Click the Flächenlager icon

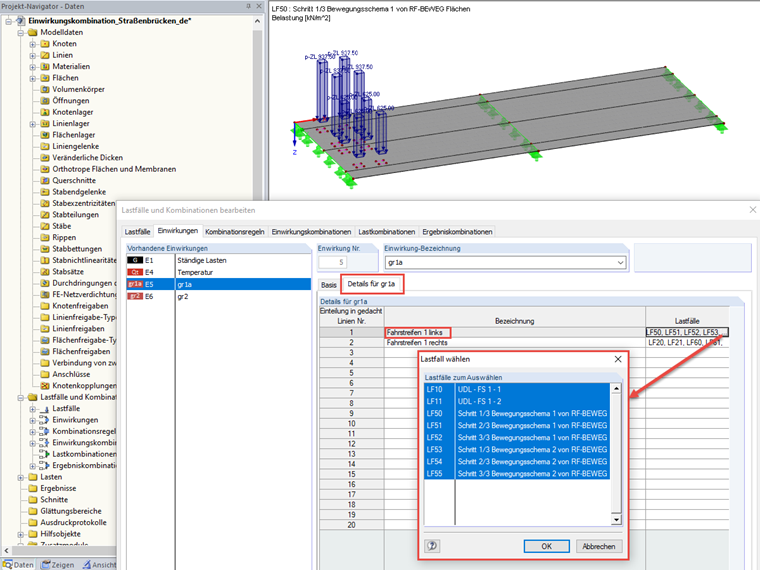(45, 135)
